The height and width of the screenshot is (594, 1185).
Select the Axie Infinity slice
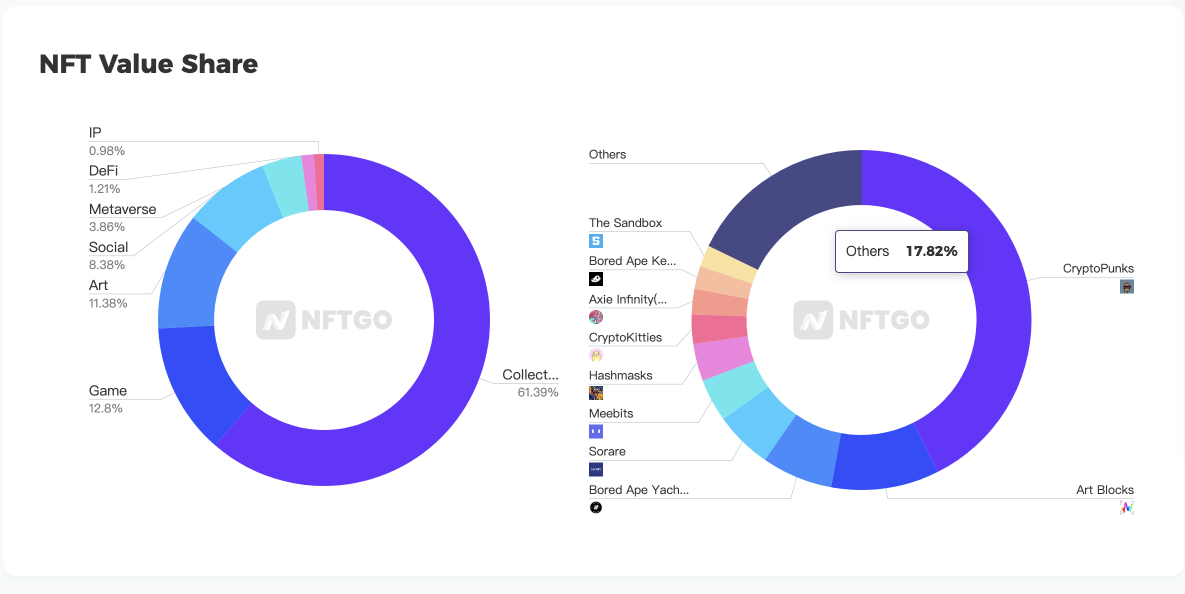(x=720, y=304)
